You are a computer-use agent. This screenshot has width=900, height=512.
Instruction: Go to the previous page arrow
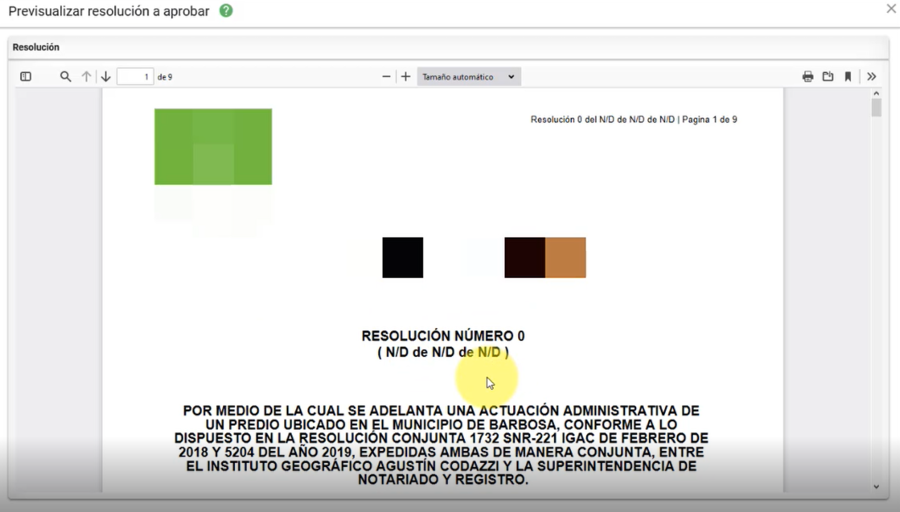(x=87, y=77)
